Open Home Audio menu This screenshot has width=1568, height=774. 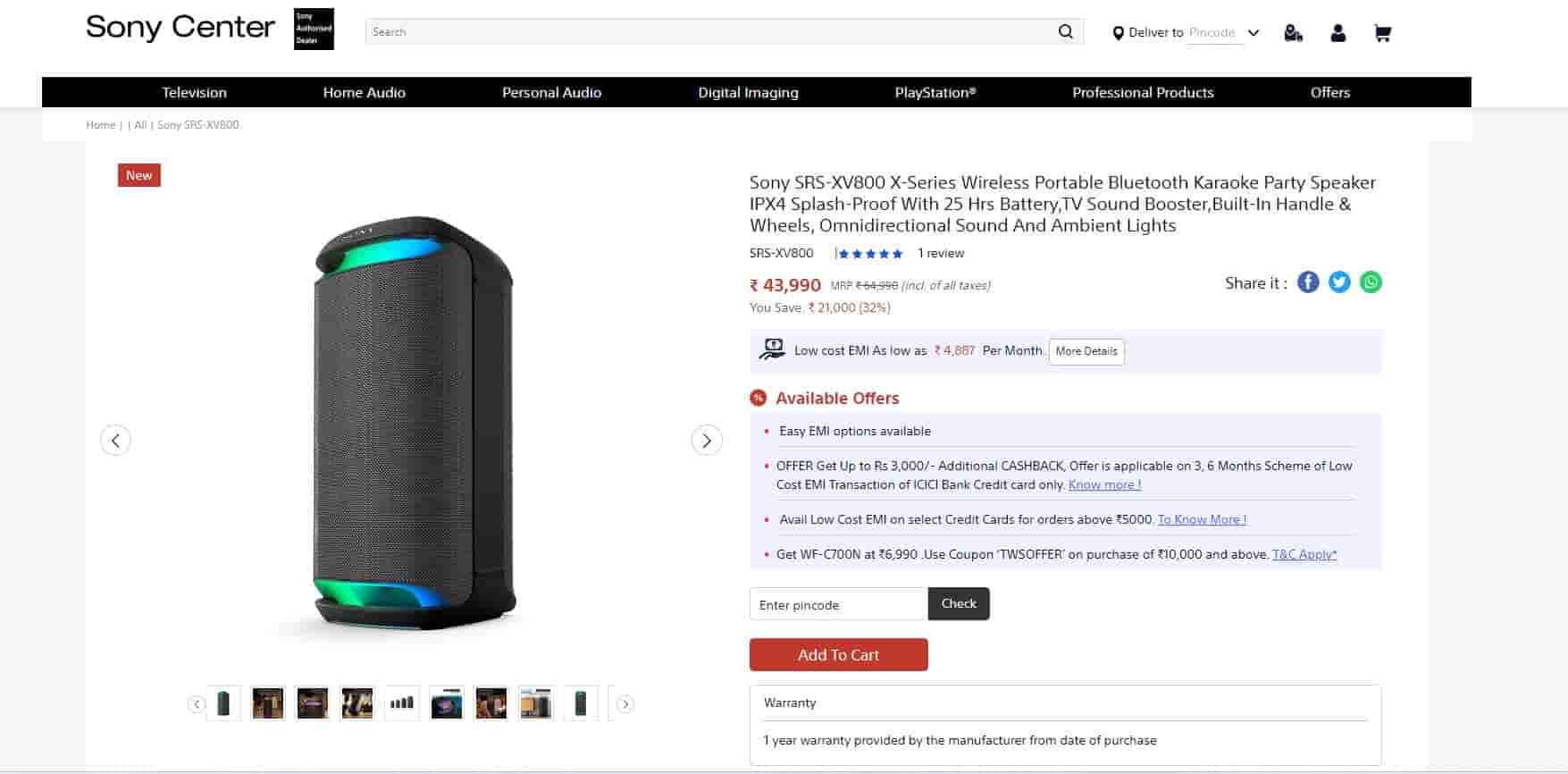[364, 92]
